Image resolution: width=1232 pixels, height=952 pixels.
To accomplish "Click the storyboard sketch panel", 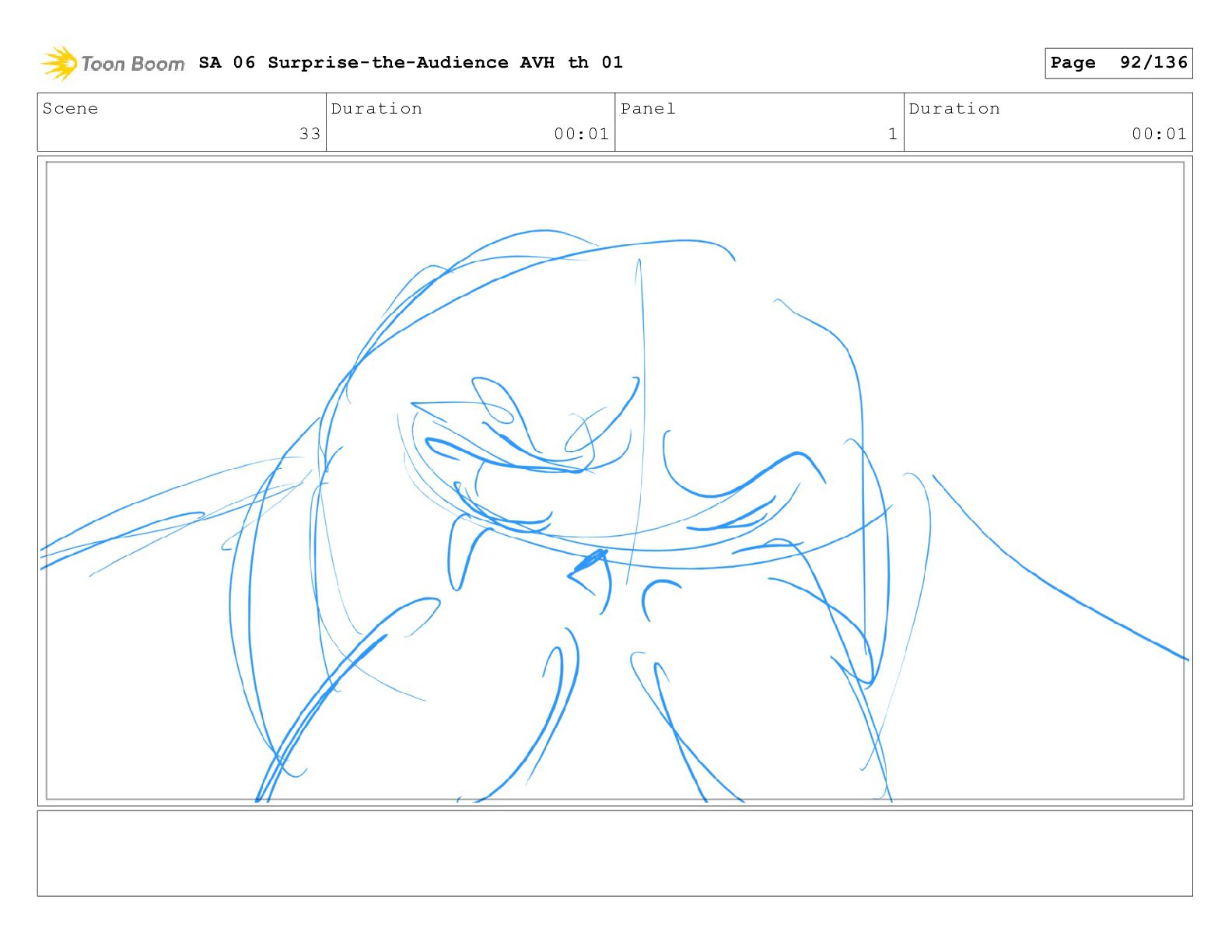I will [614, 481].
